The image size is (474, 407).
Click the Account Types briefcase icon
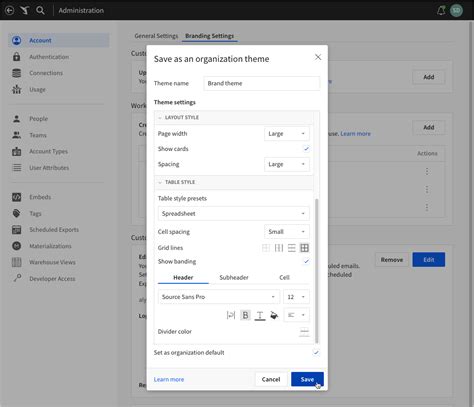click(17, 151)
